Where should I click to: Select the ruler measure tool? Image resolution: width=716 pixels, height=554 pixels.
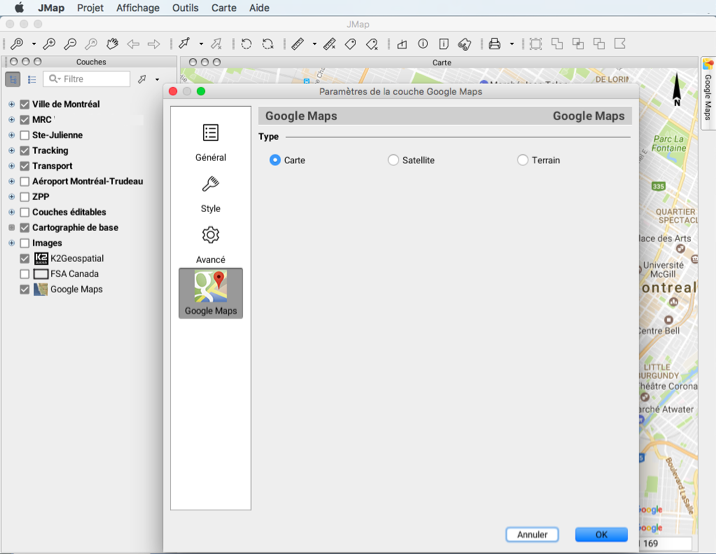coord(298,44)
